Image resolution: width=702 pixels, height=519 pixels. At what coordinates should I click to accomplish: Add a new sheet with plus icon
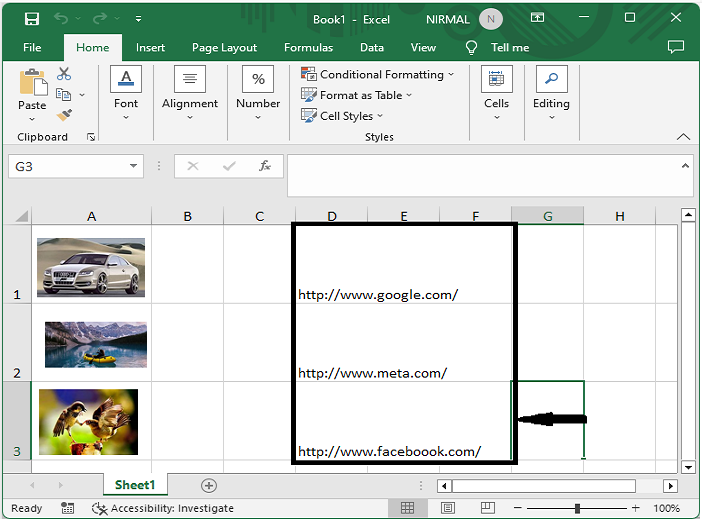coord(209,485)
